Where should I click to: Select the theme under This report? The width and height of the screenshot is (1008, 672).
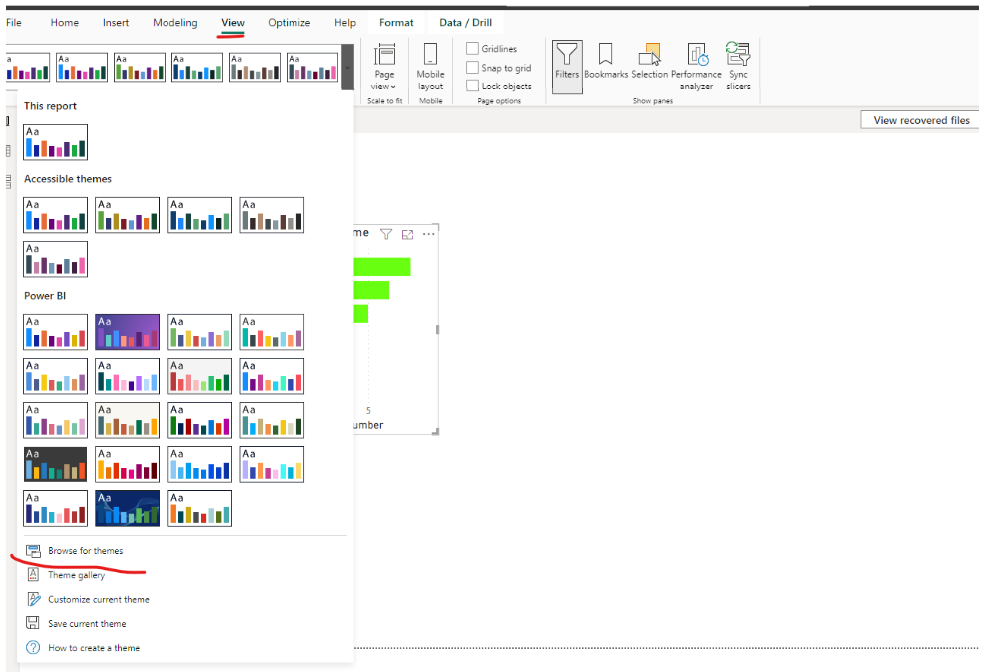point(55,142)
